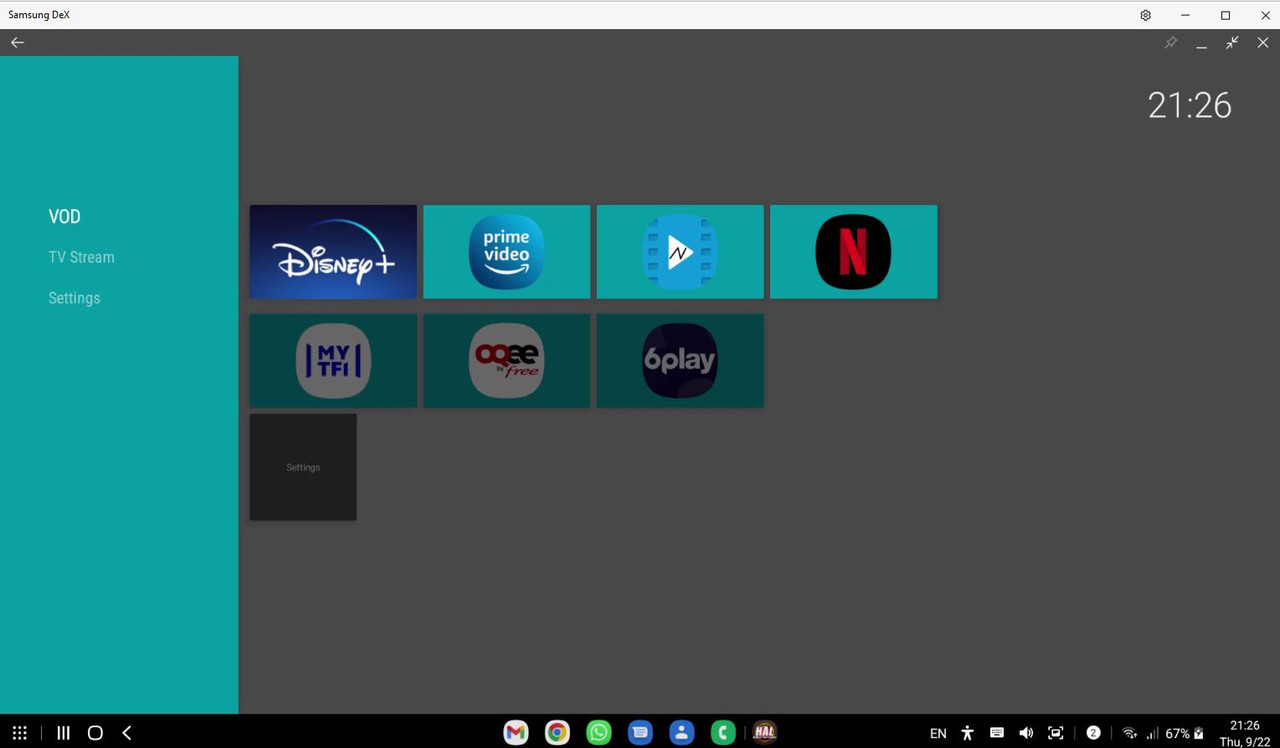Pin the app window with the pin icon

click(x=1170, y=43)
